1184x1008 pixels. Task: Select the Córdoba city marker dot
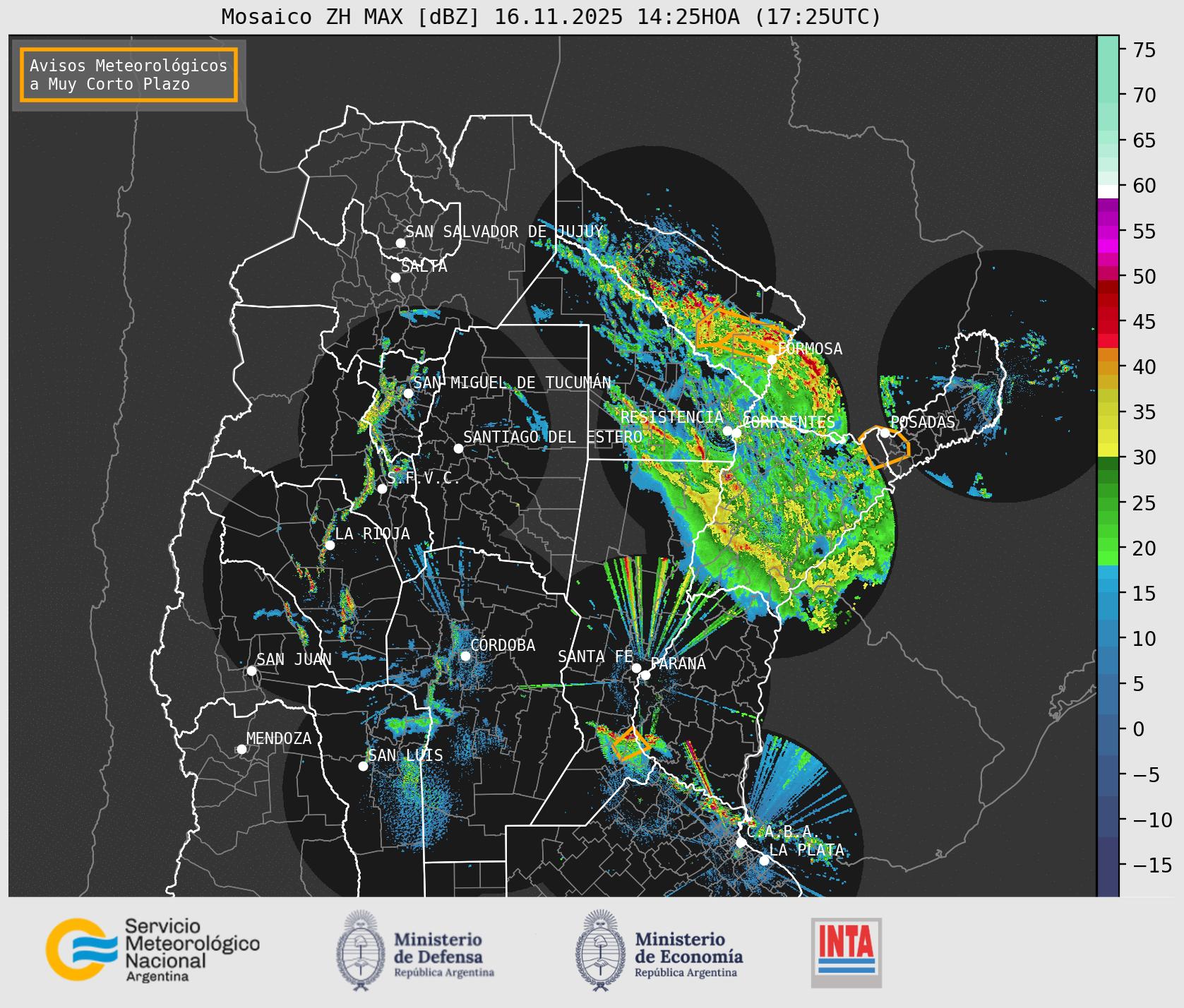tap(465, 656)
